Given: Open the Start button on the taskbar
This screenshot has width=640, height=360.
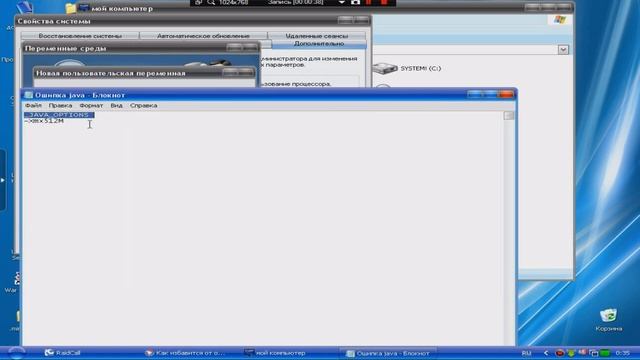Looking at the screenshot, I should coord(16,353).
